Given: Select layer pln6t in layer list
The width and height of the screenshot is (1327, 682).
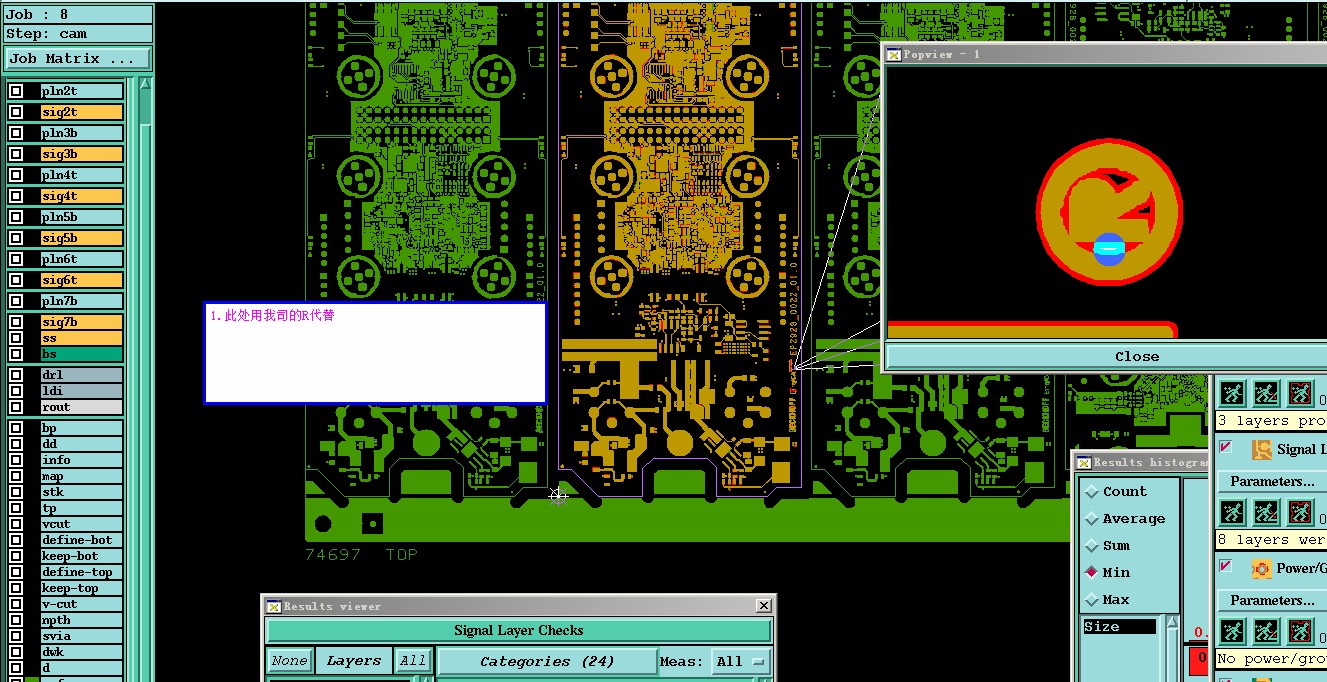Looking at the screenshot, I should 82,259.
